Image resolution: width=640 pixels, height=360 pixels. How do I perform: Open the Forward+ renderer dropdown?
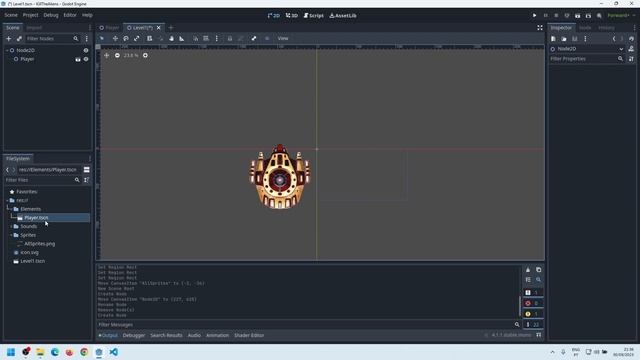click(621, 16)
